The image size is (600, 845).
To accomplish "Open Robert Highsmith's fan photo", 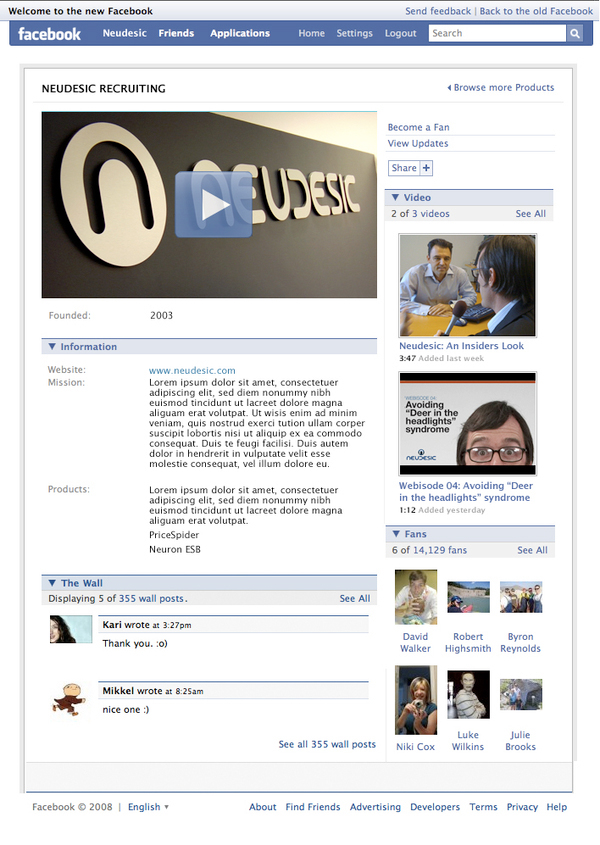I will tap(468, 597).
